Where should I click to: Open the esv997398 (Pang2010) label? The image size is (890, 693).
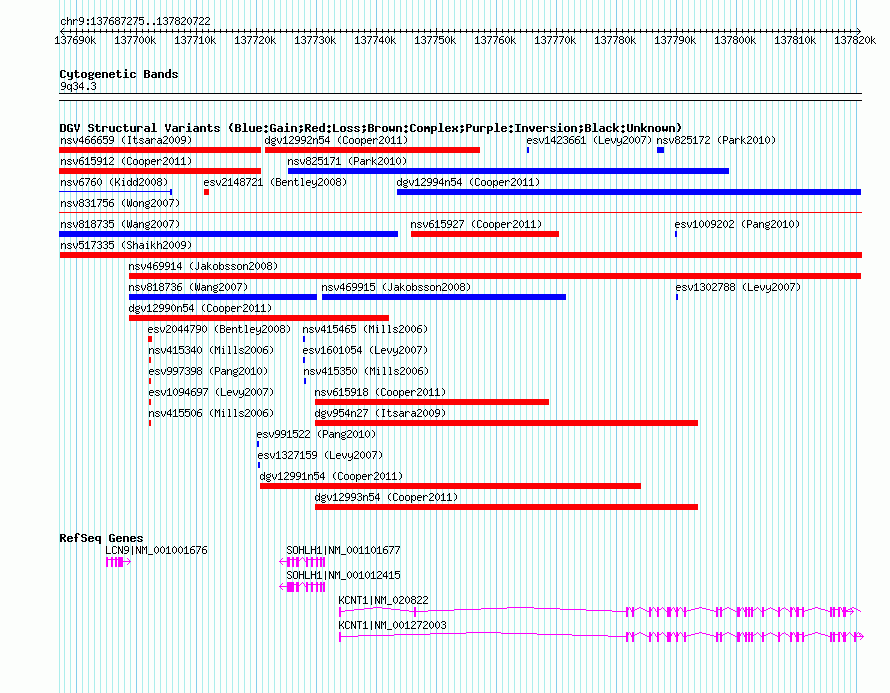coord(208,371)
